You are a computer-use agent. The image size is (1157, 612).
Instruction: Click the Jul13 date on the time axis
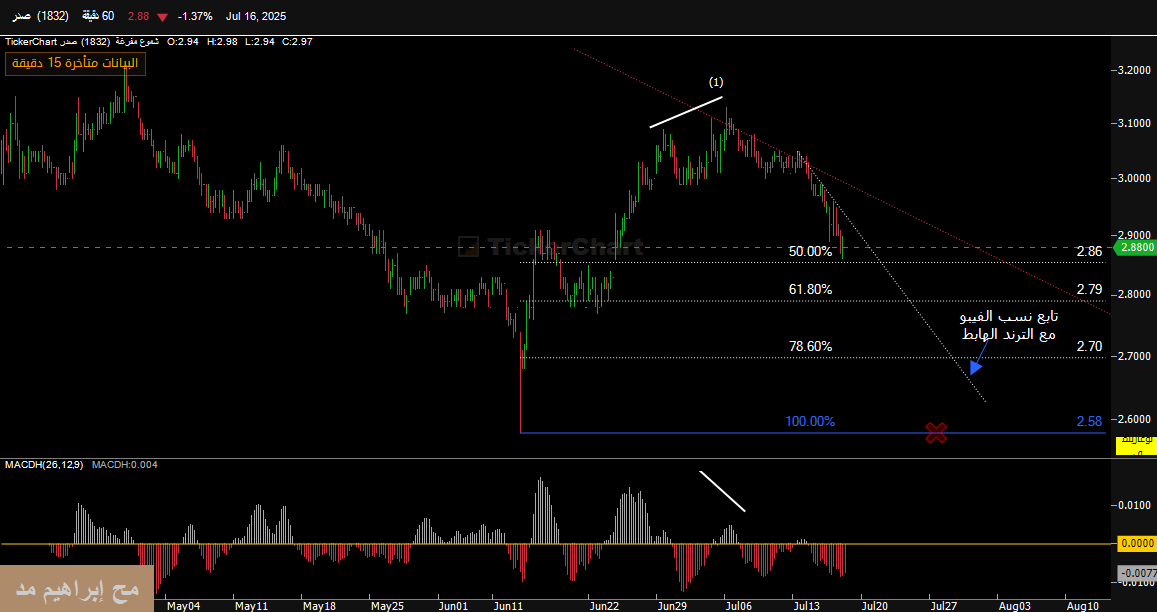click(x=806, y=605)
